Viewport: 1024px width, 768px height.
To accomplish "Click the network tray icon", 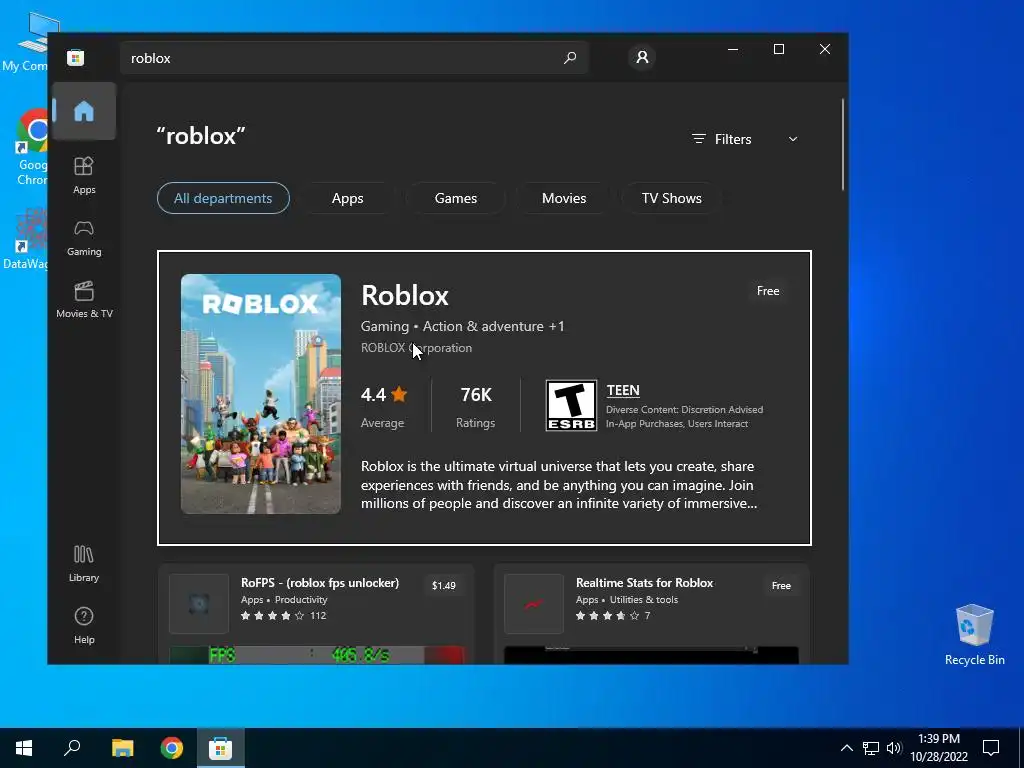I will 871,748.
